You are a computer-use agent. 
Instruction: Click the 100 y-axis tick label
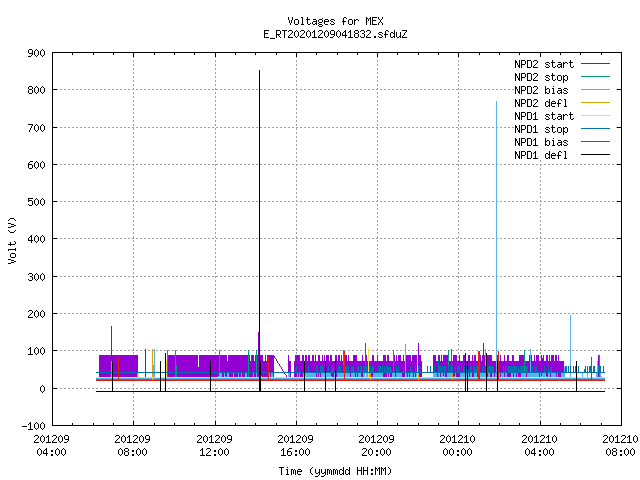coord(36,351)
